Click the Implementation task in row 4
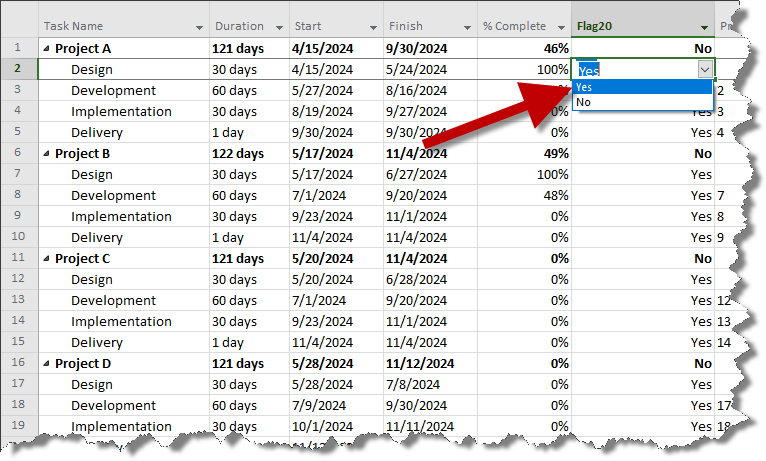766x461 pixels. click(121, 112)
